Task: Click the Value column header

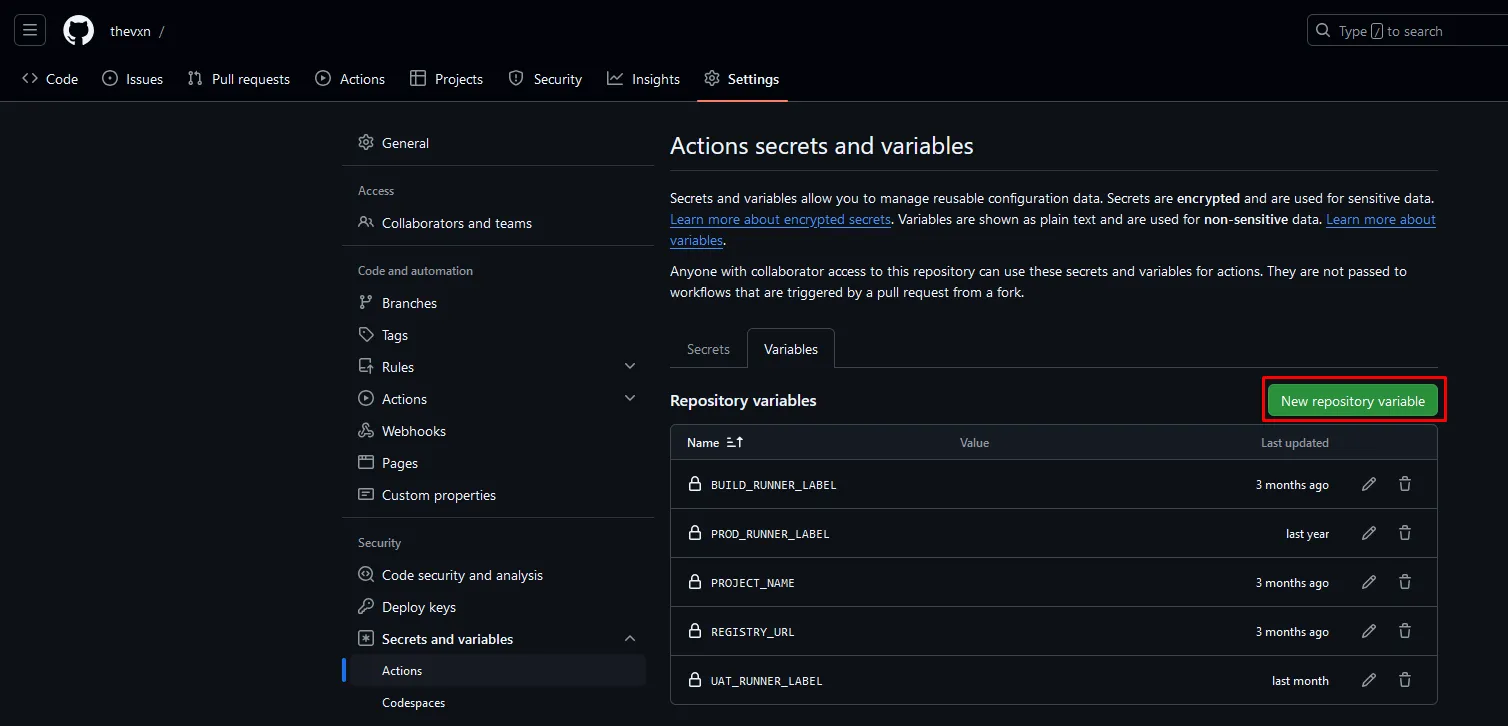Action: (974, 442)
